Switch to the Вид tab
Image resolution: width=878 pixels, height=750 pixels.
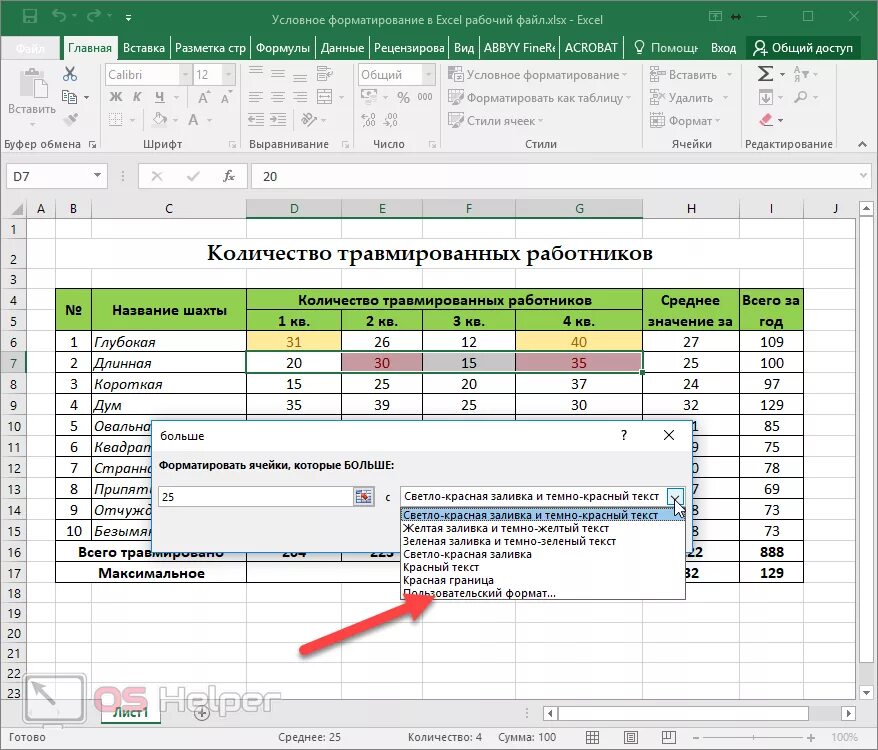[x=464, y=48]
